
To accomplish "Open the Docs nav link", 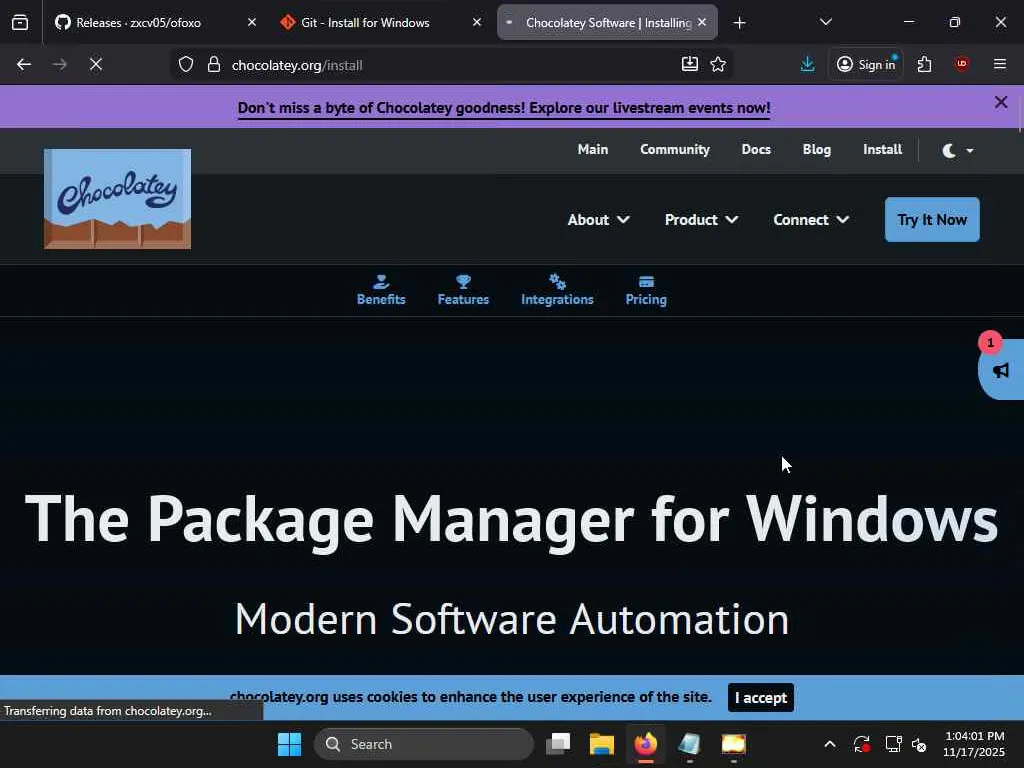I will tap(756, 150).
